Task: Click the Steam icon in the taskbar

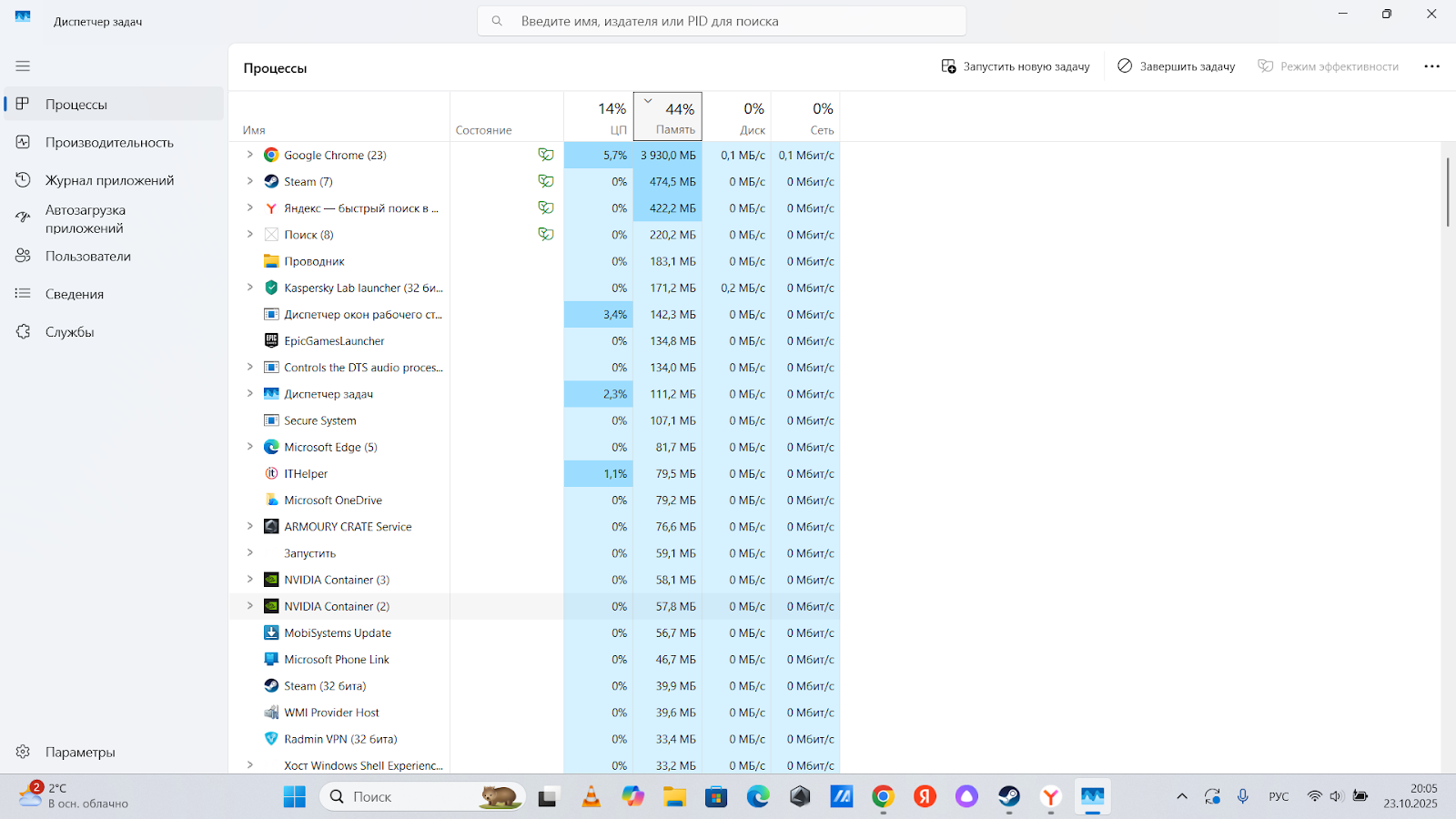Action: [x=1008, y=797]
